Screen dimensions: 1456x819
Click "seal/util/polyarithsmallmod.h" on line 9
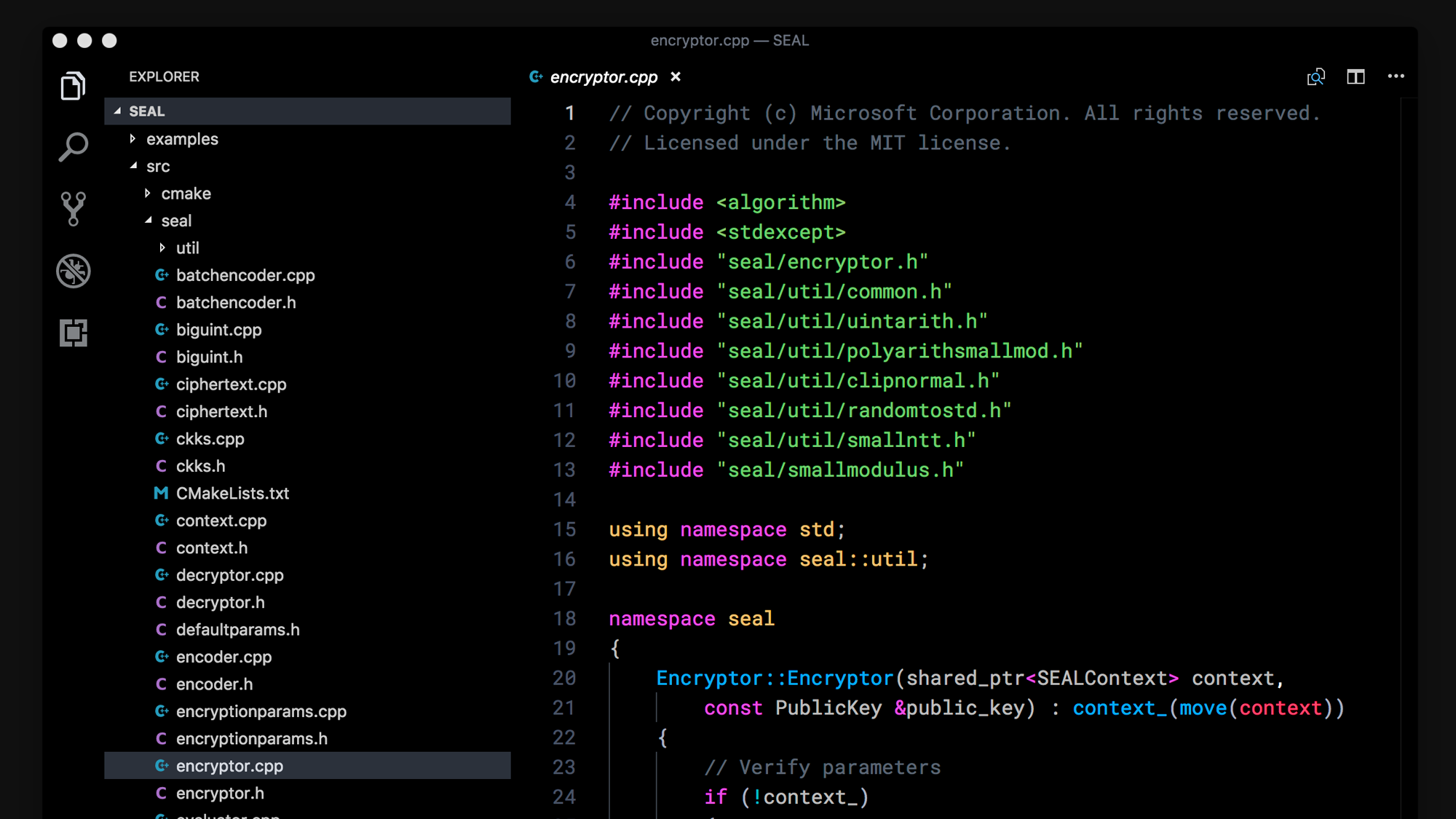tap(900, 351)
